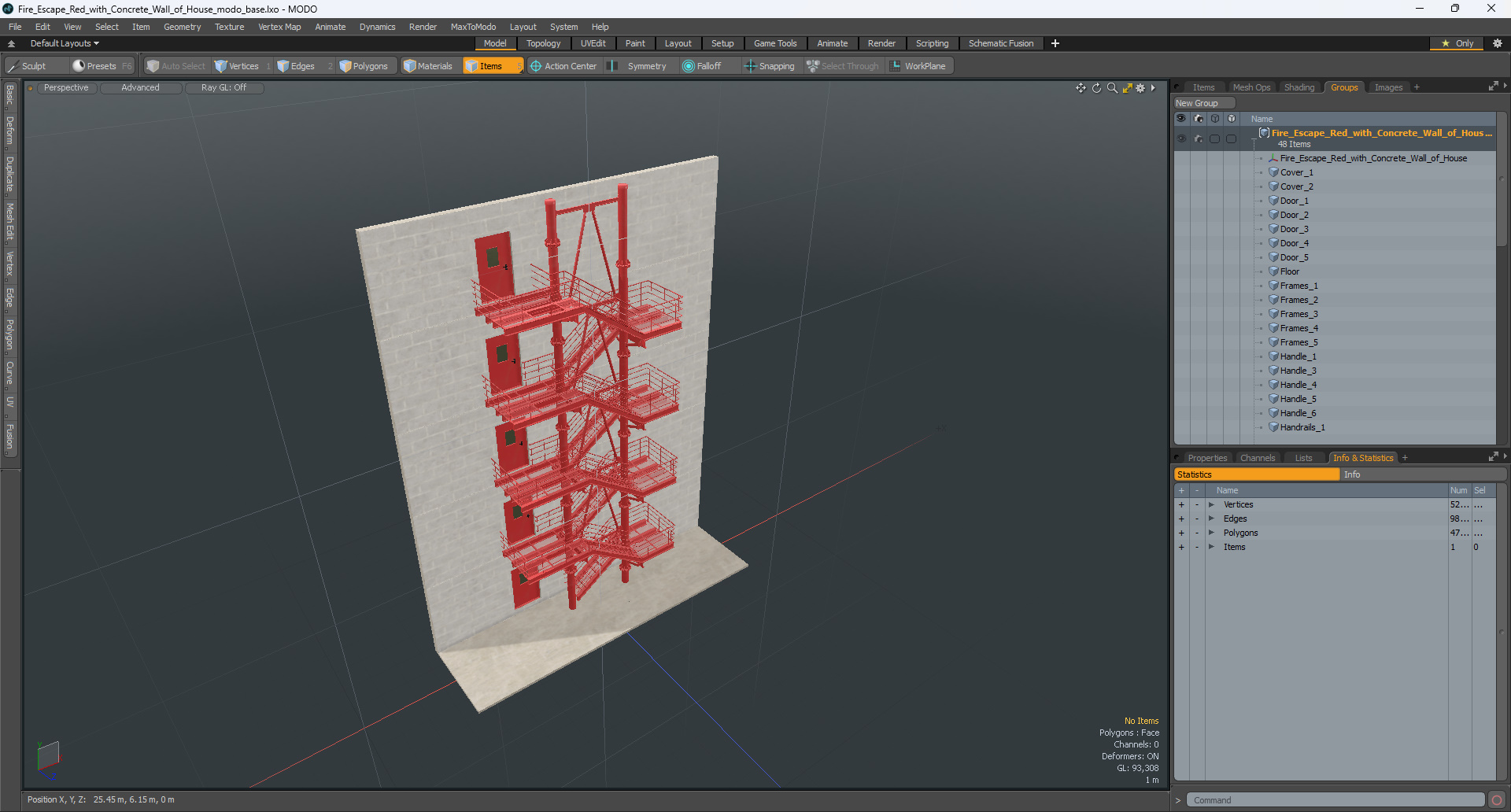Image resolution: width=1511 pixels, height=812 pixels.
Task: Open the Shading panel tab
Action: (1299, 87)
